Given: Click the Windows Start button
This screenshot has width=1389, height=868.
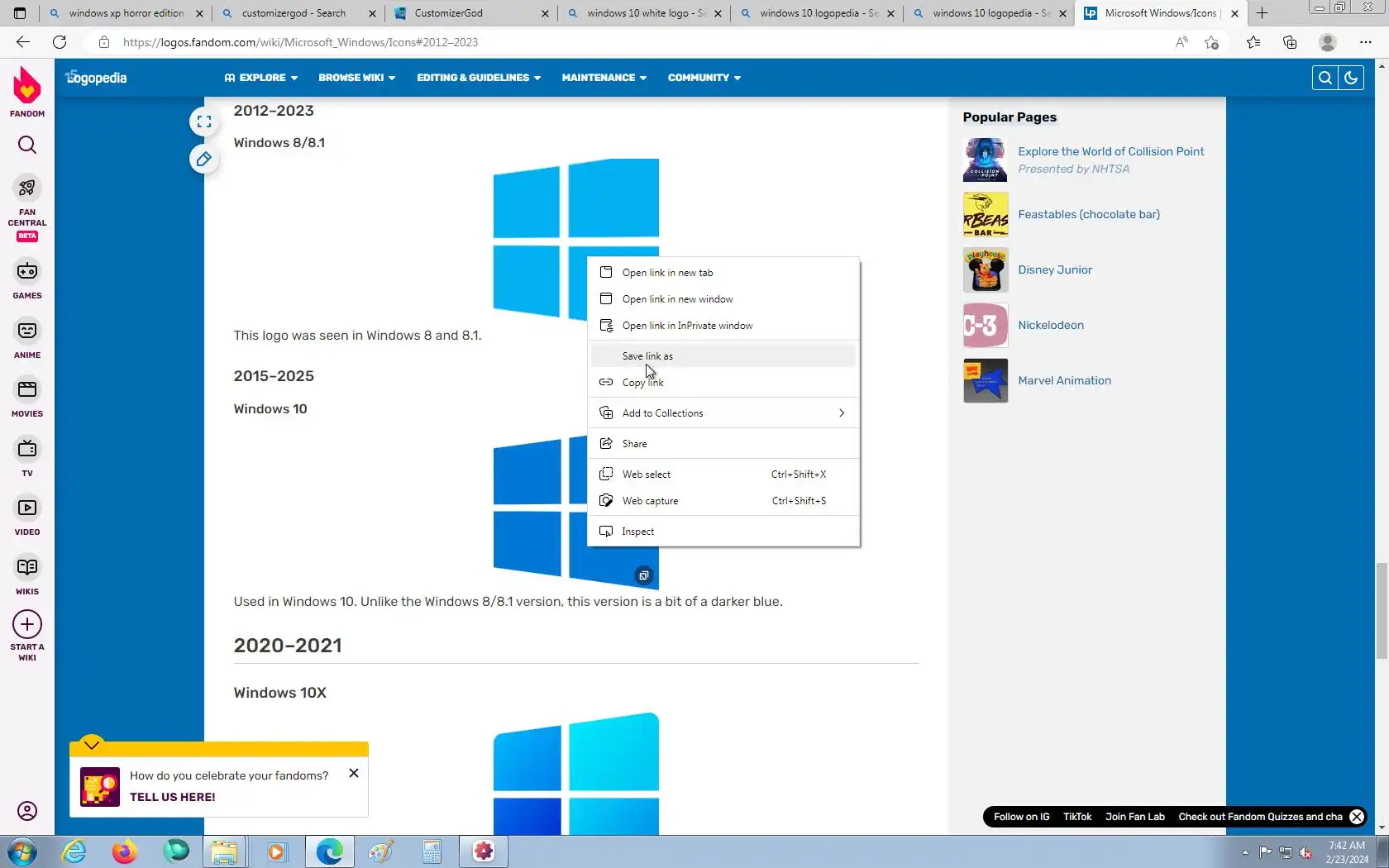Looking at the screenshot, I should [21, 851].
